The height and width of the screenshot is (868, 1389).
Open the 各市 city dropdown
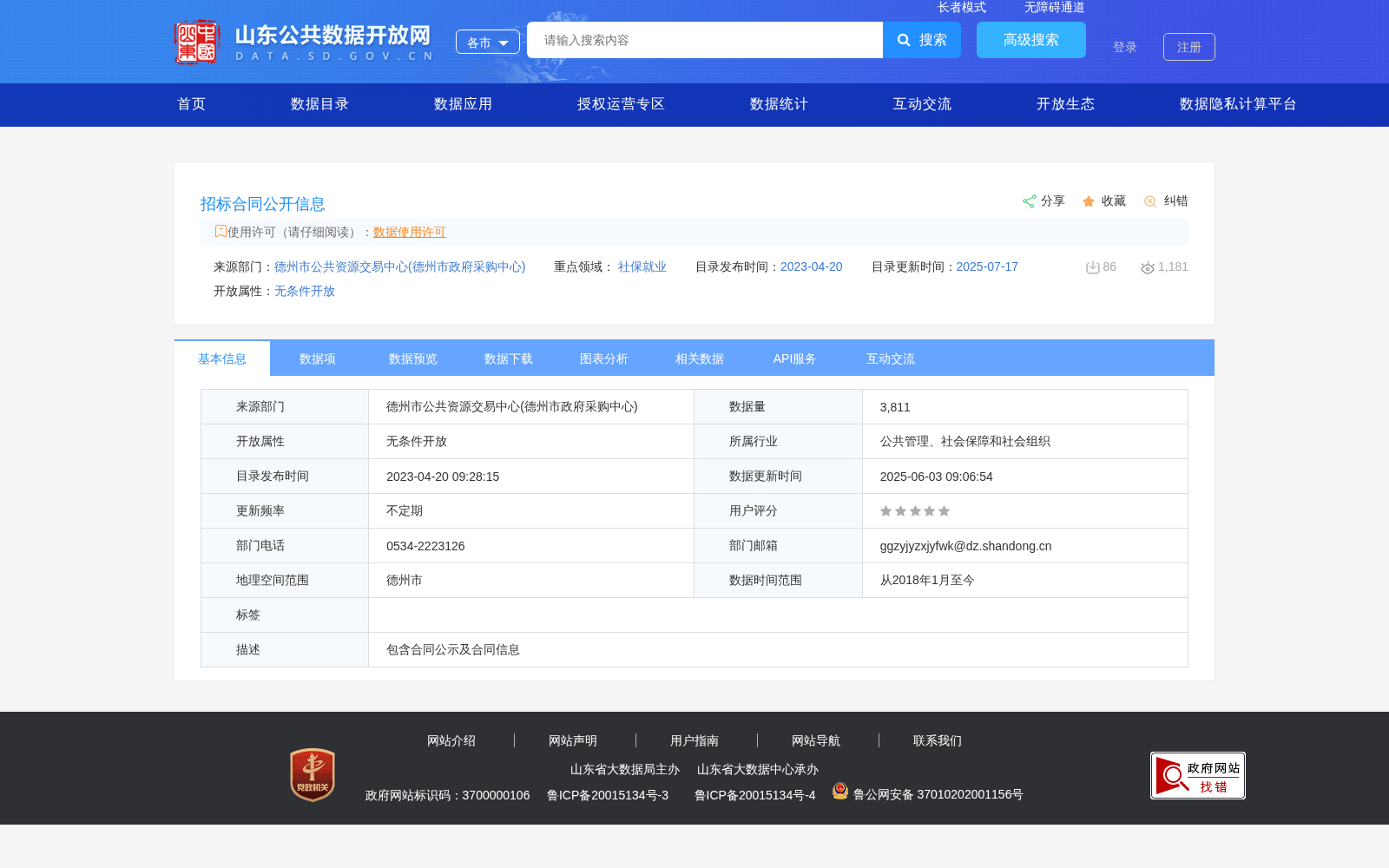[488, 42]
